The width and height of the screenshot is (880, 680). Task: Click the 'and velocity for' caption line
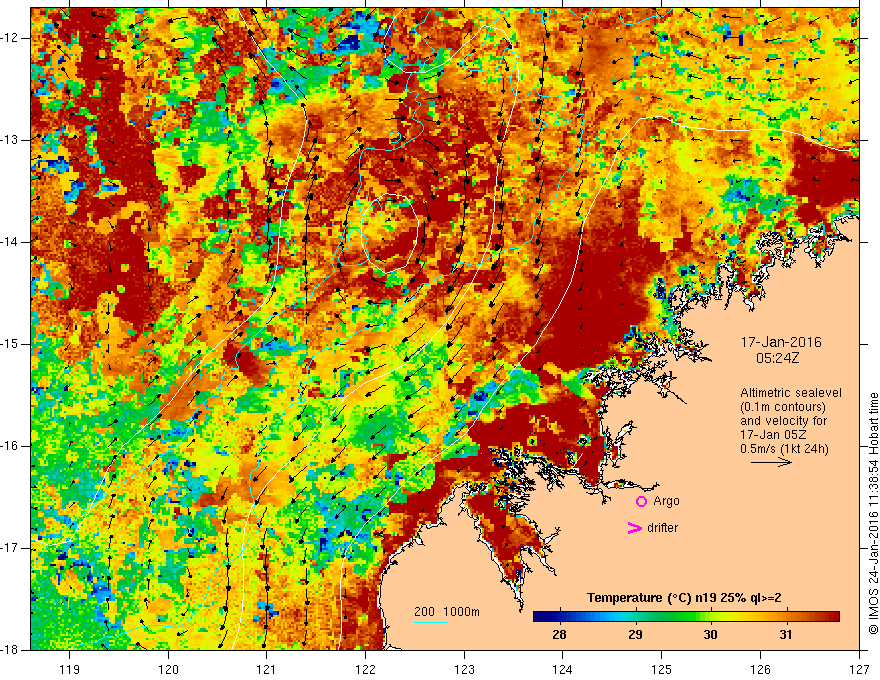pyautogui.click(x=783, y=421)
